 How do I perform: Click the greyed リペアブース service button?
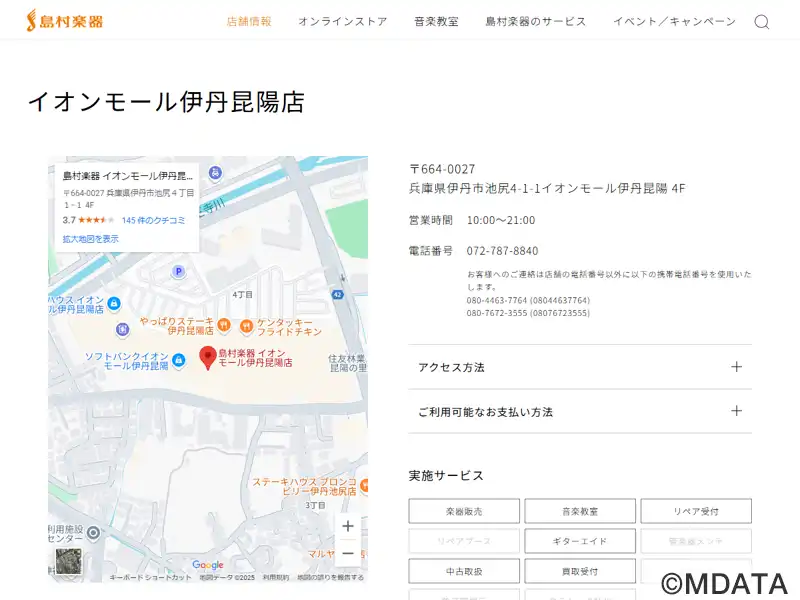click(464, 541)
